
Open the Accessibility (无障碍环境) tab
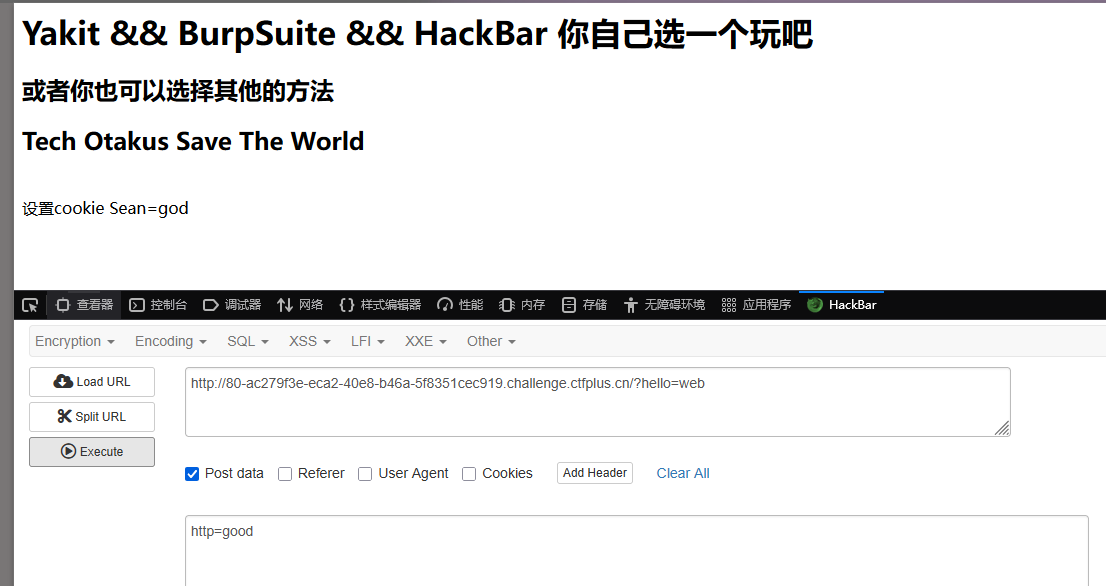point(664,305)
